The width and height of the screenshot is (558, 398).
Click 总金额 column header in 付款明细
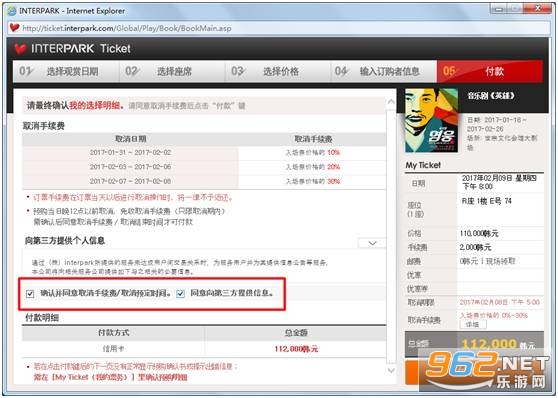(296, 333)
